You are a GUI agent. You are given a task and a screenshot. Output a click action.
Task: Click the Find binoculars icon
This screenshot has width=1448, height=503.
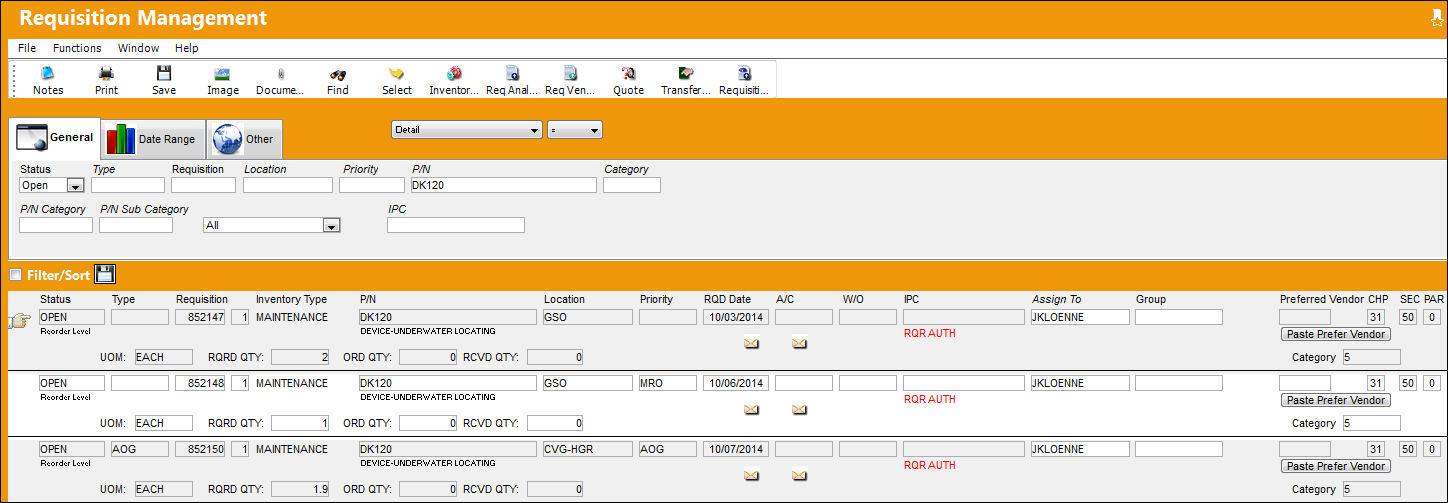[x=338, y=73]
